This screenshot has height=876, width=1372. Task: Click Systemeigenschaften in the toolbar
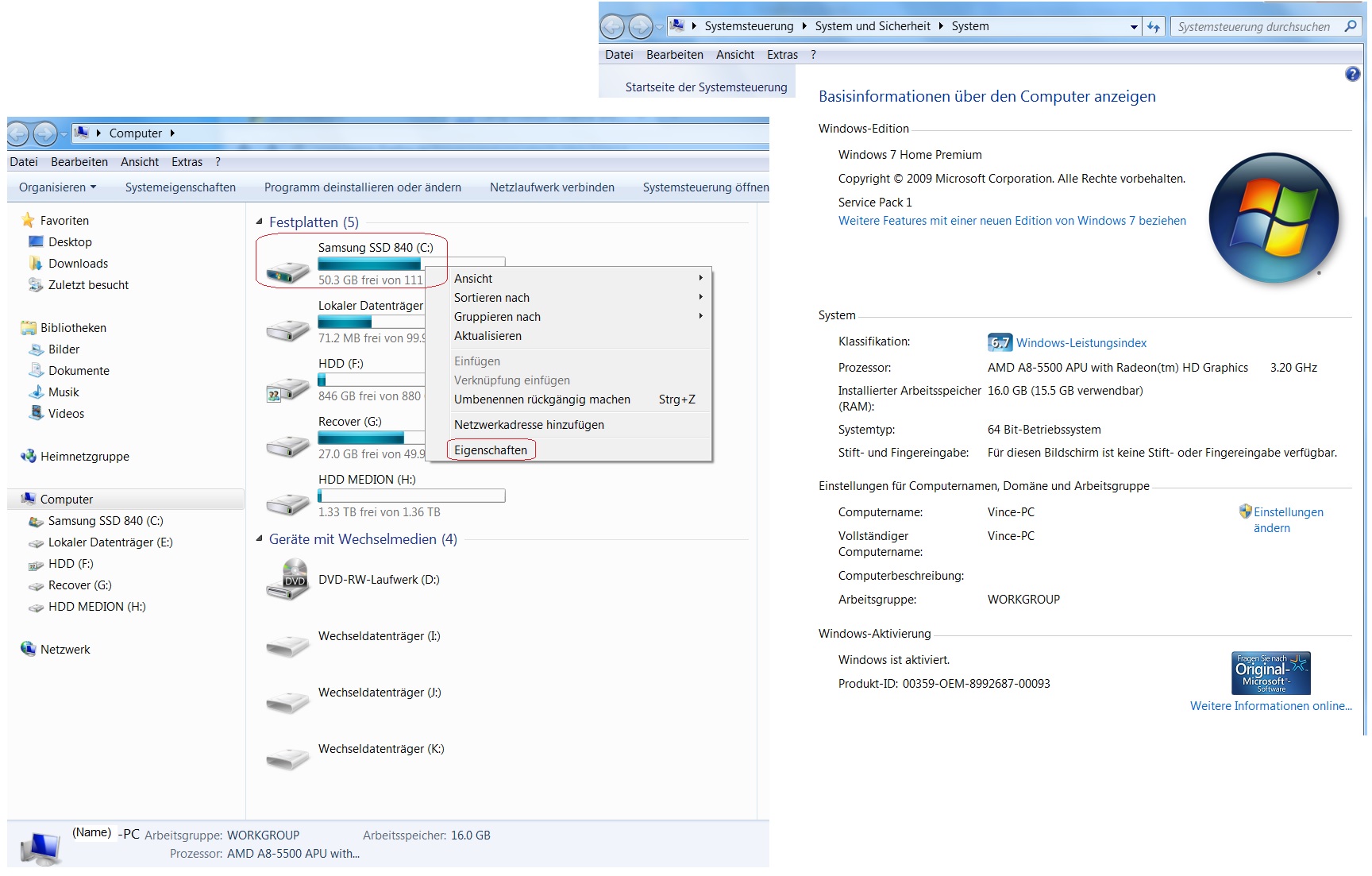point(180,187)
